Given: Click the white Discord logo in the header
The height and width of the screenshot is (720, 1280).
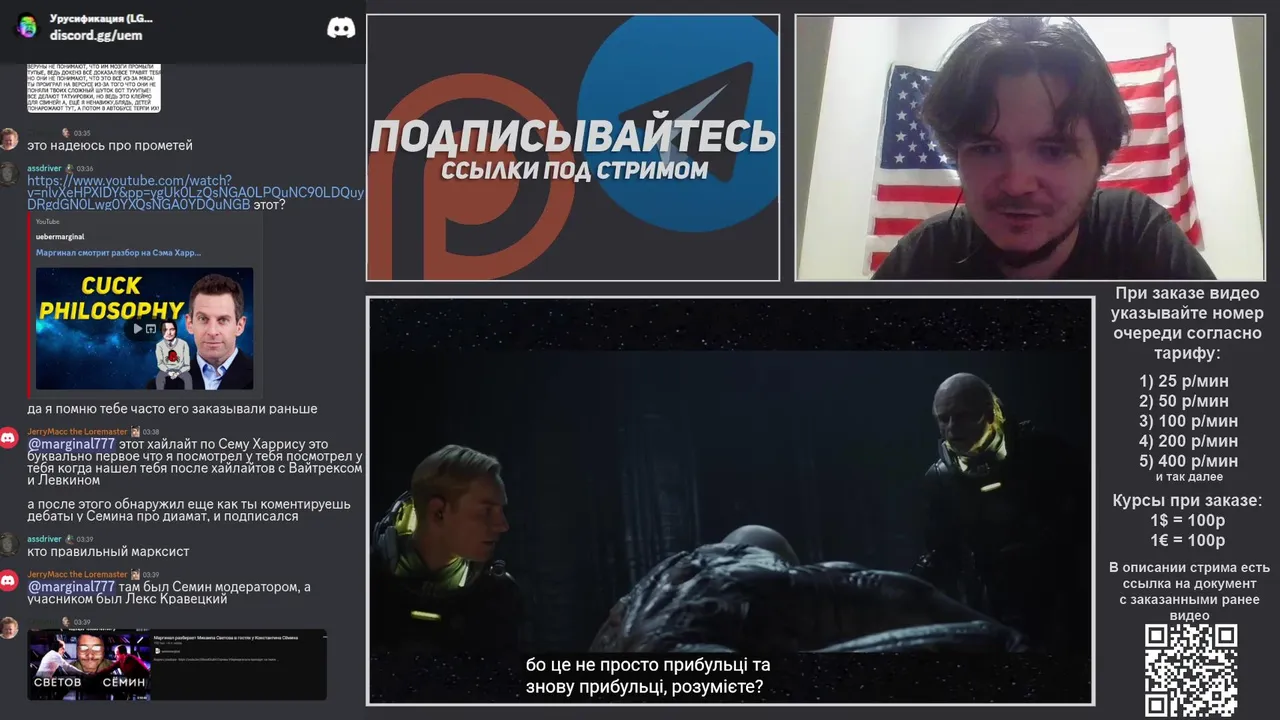Looking at the screenshot, I should click(341, 28).
